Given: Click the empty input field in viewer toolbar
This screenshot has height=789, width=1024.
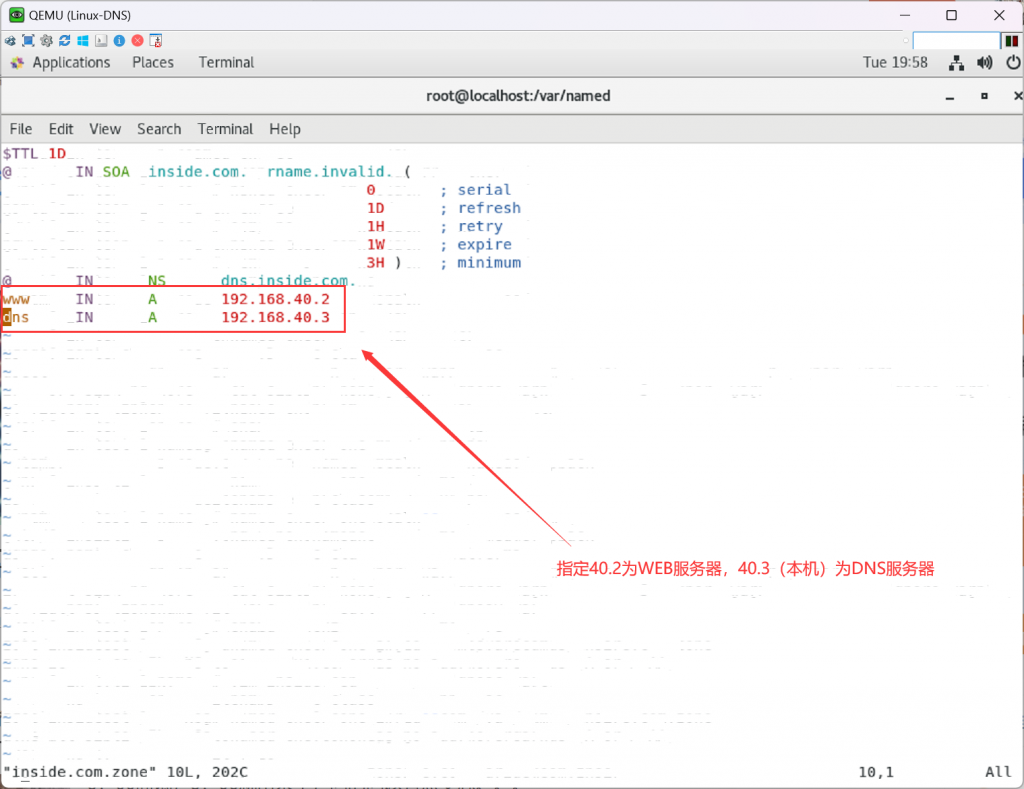Looking at the screenshot, I should point(955,41).
